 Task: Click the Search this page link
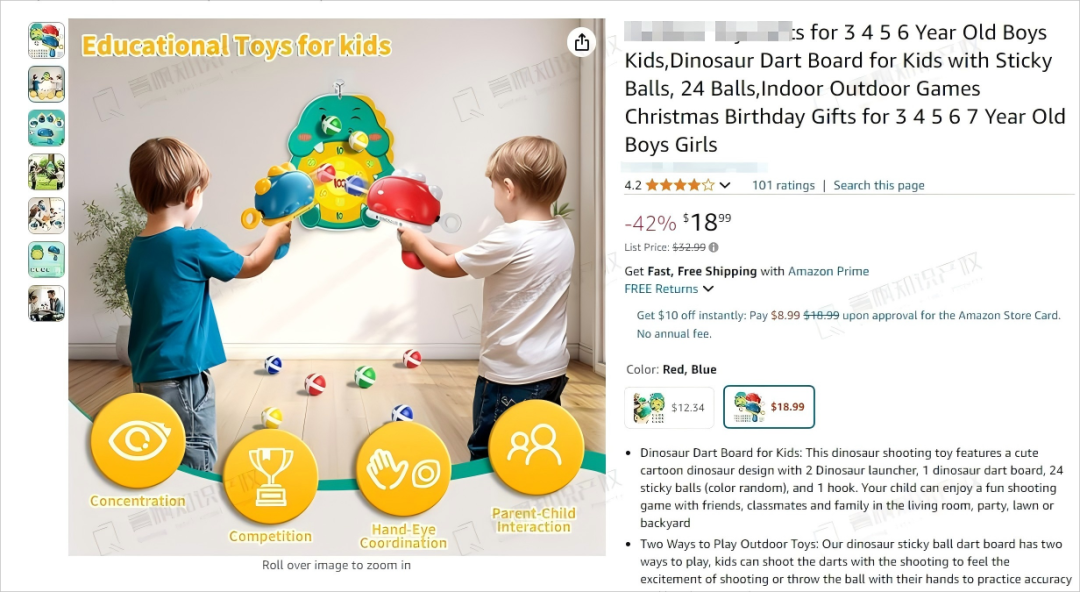click(879, 185)
